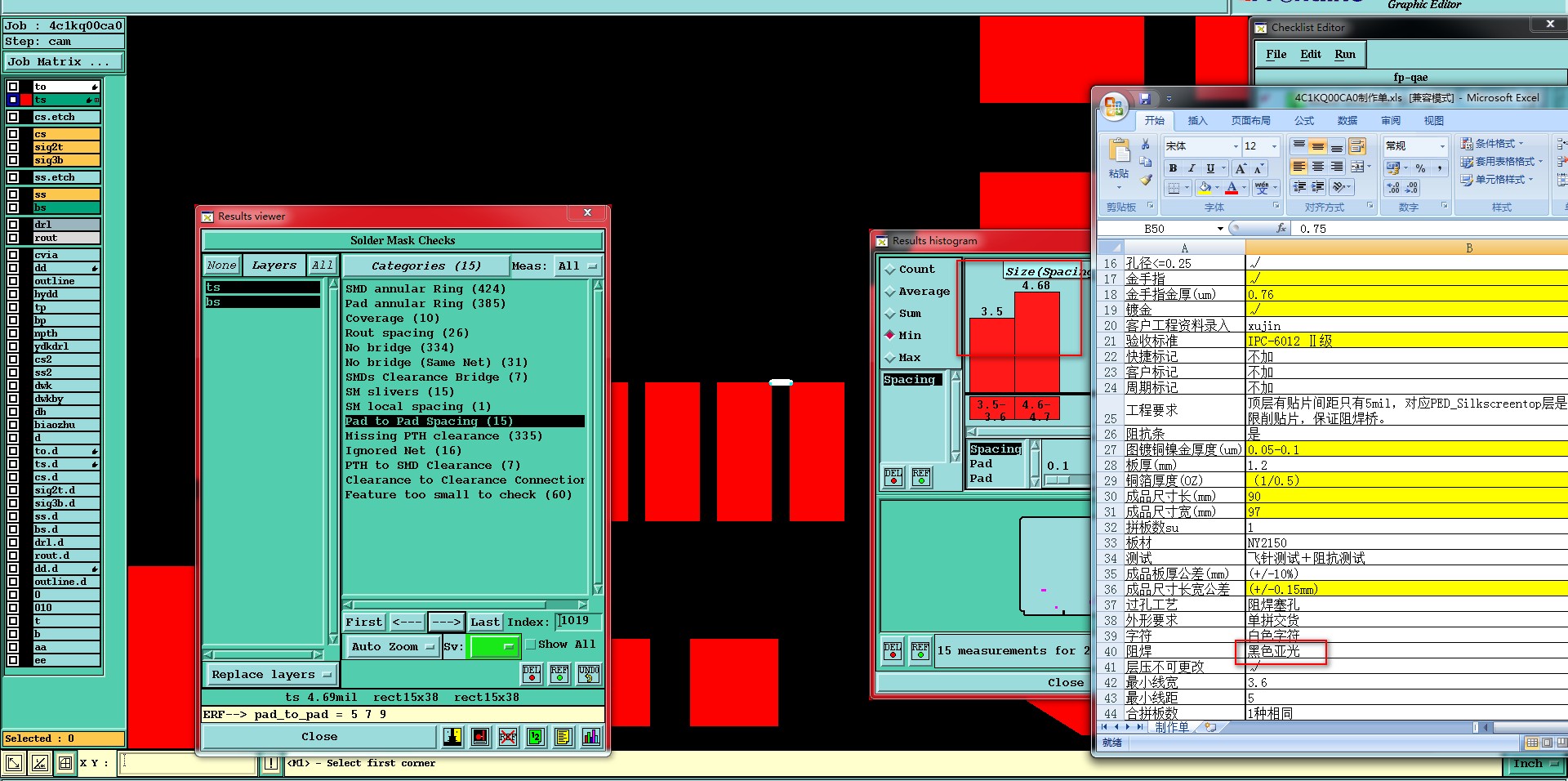Screen dimensions: 1568x781
Task: Toggle the checkbox beside layer drl
Action: pyautogui.click(x=13, y=225)
